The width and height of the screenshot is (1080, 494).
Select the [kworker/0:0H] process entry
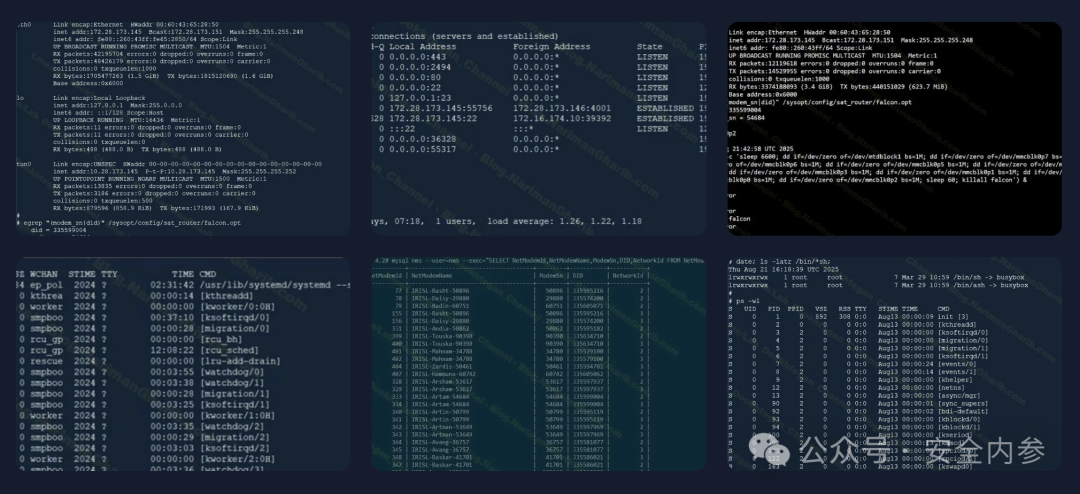237,307
